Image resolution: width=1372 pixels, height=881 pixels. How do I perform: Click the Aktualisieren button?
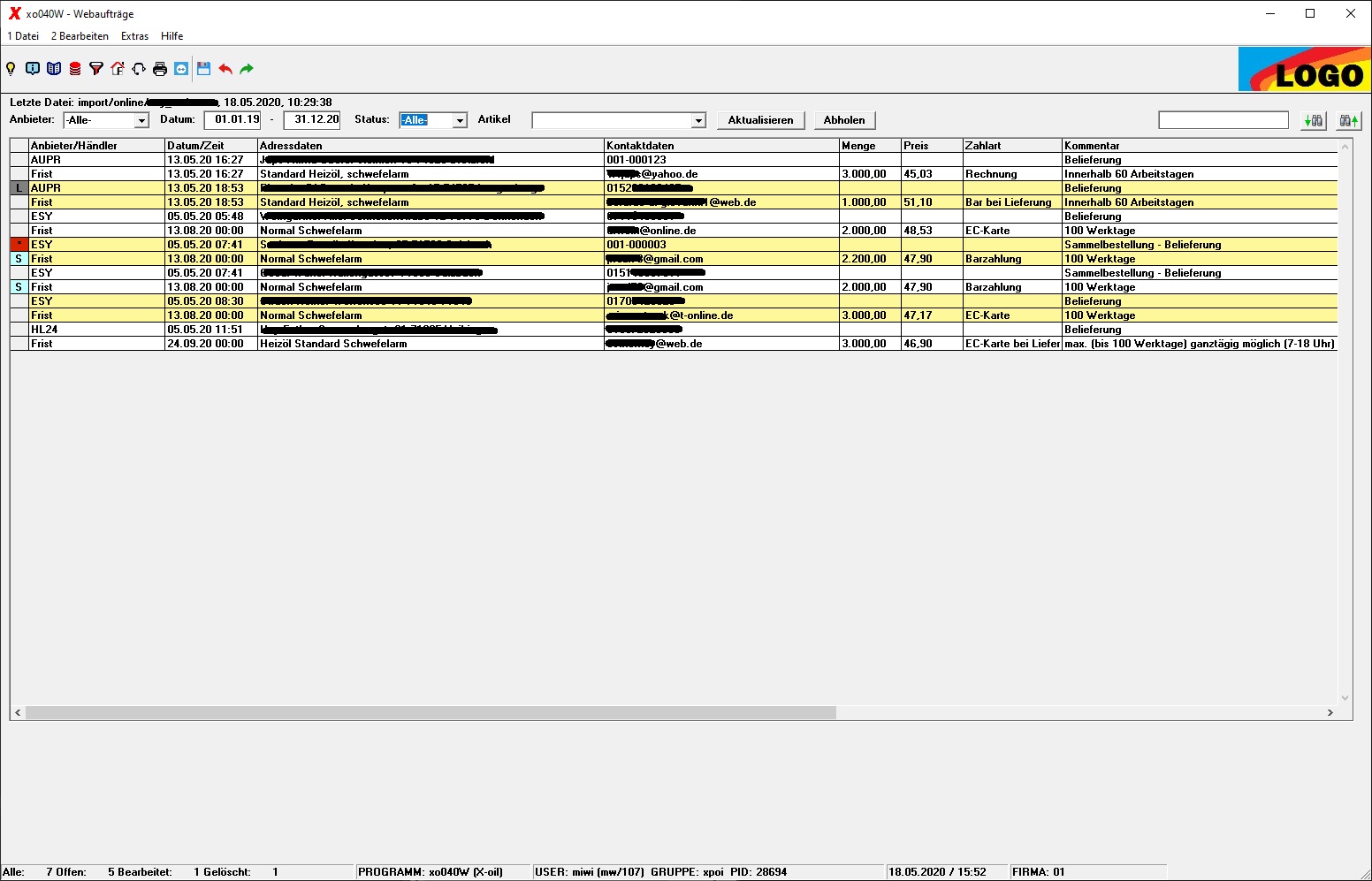760,120
